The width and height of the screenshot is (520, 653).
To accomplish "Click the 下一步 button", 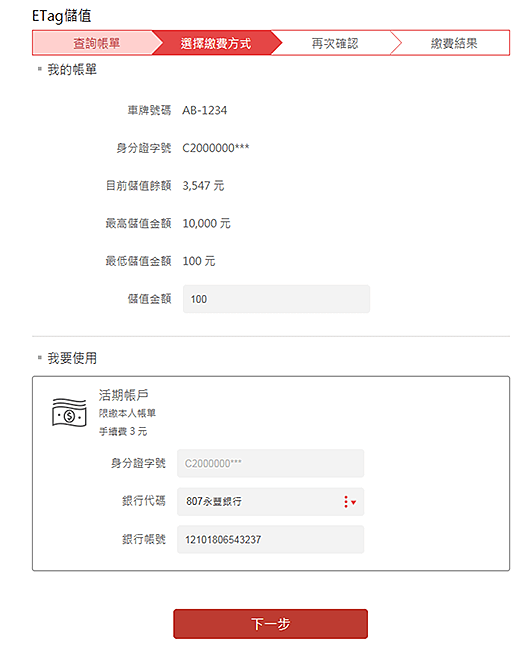I will (271, 624).
